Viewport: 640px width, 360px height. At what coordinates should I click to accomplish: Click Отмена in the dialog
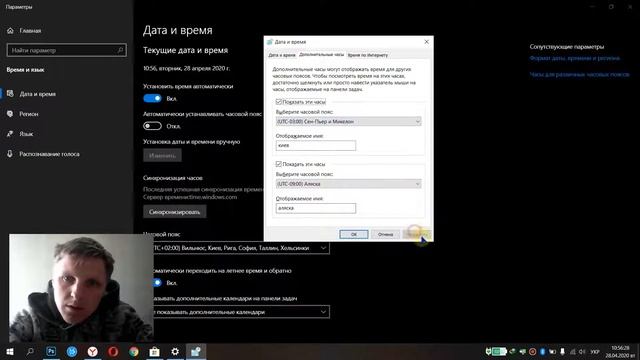coord(385,234)
